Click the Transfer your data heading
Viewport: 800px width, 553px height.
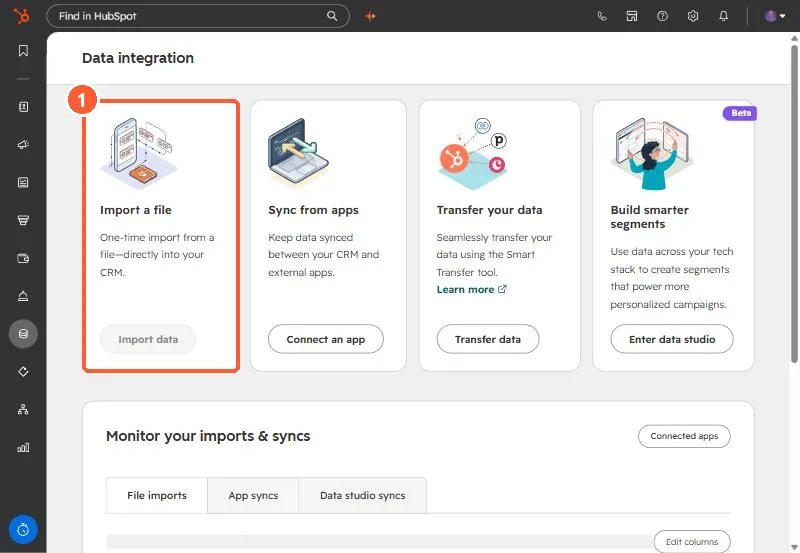coord(489,210)
